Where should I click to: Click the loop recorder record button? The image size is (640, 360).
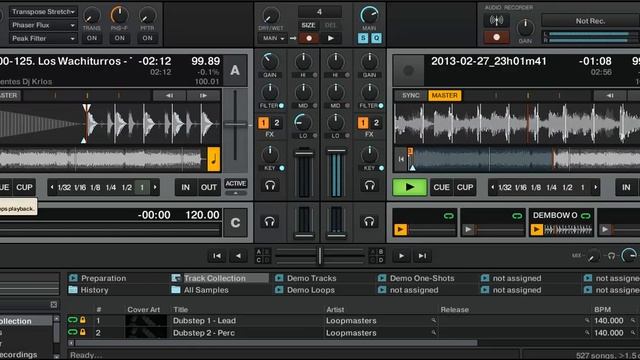click(x=309, y=38)
